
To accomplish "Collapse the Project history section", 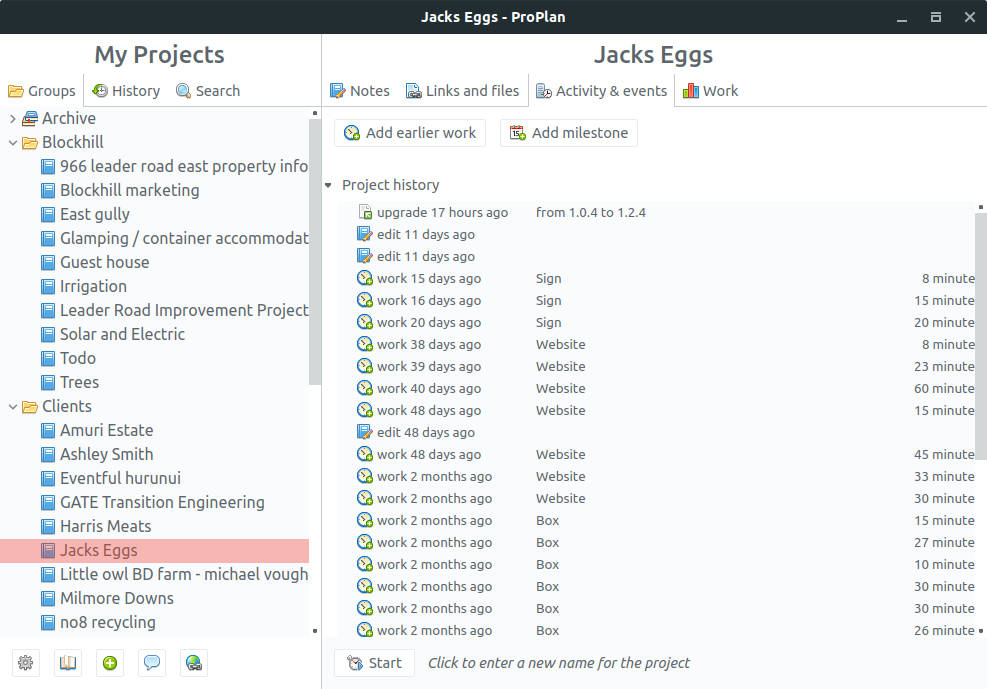I will click(x=328, y=184).
